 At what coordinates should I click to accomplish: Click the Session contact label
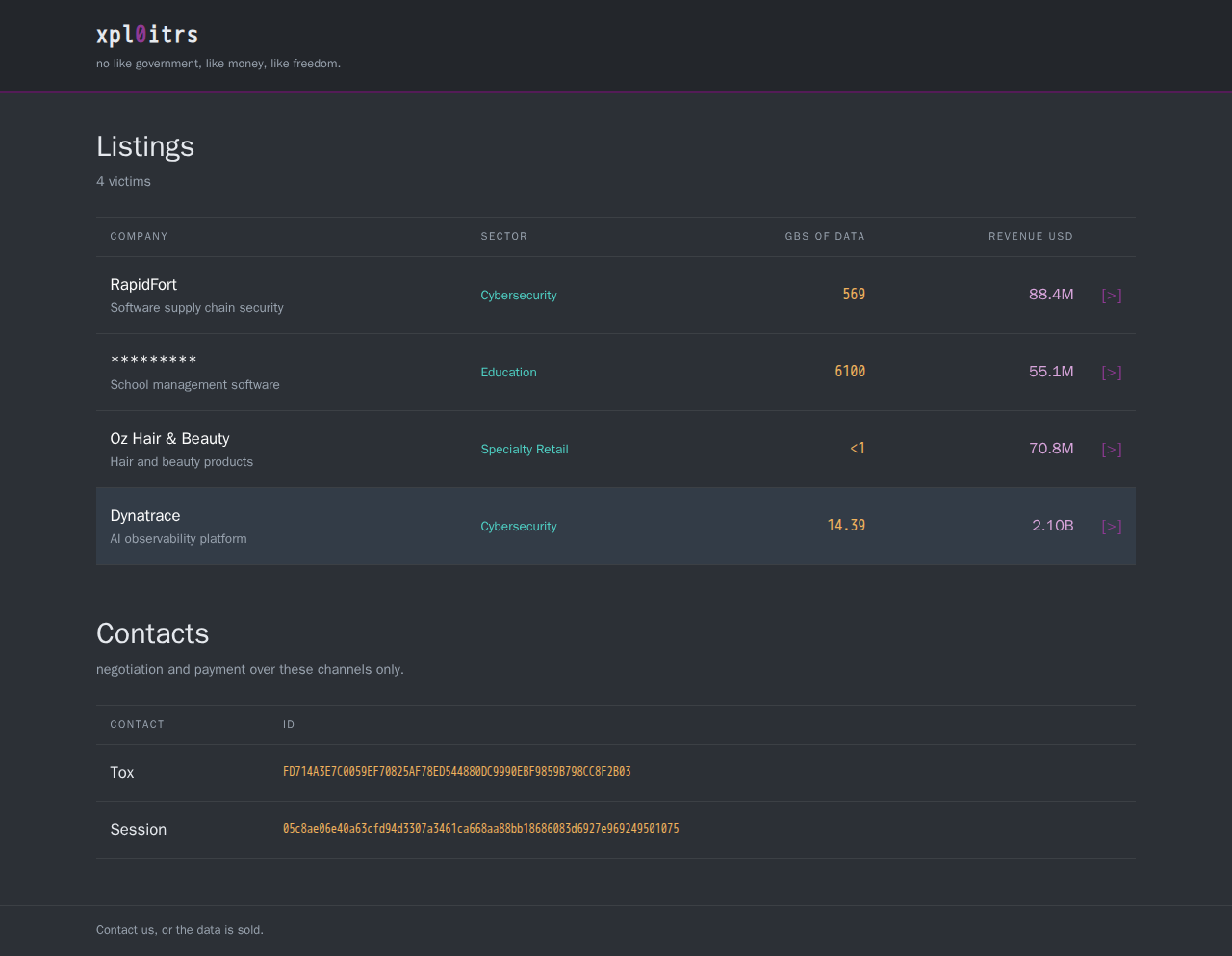click(x=139, y=830)
